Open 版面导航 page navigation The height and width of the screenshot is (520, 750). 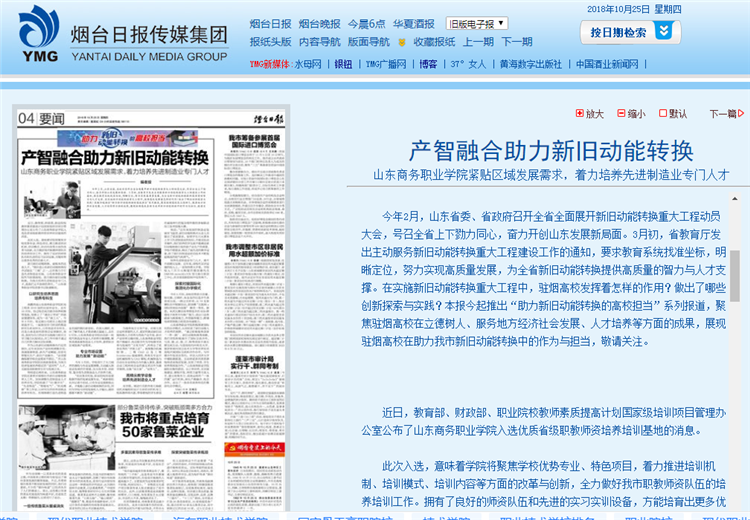[369, 43]
